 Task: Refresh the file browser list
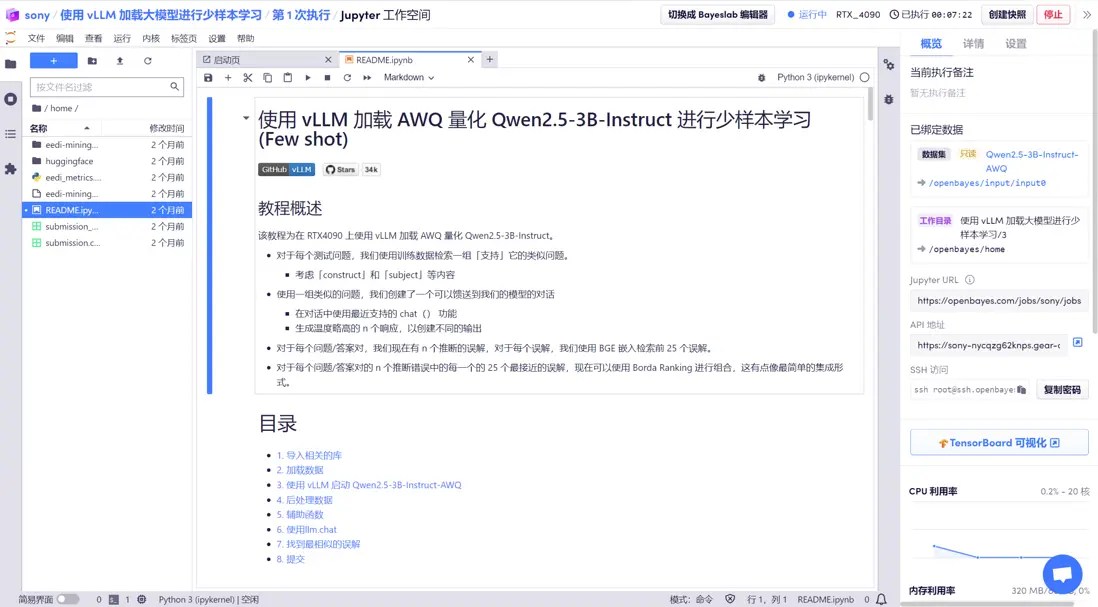coord(147,61)
